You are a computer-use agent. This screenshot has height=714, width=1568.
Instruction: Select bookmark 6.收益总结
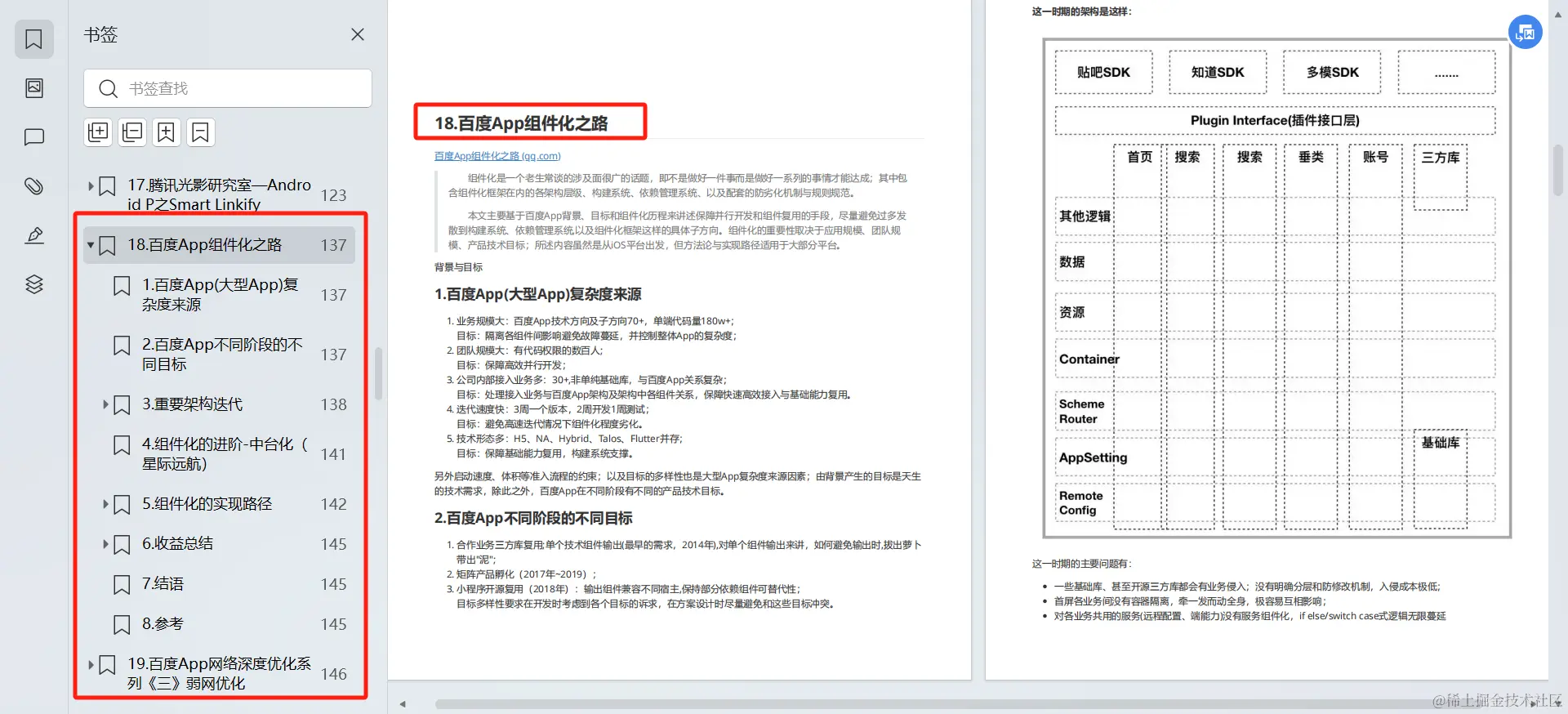[177, 544]
